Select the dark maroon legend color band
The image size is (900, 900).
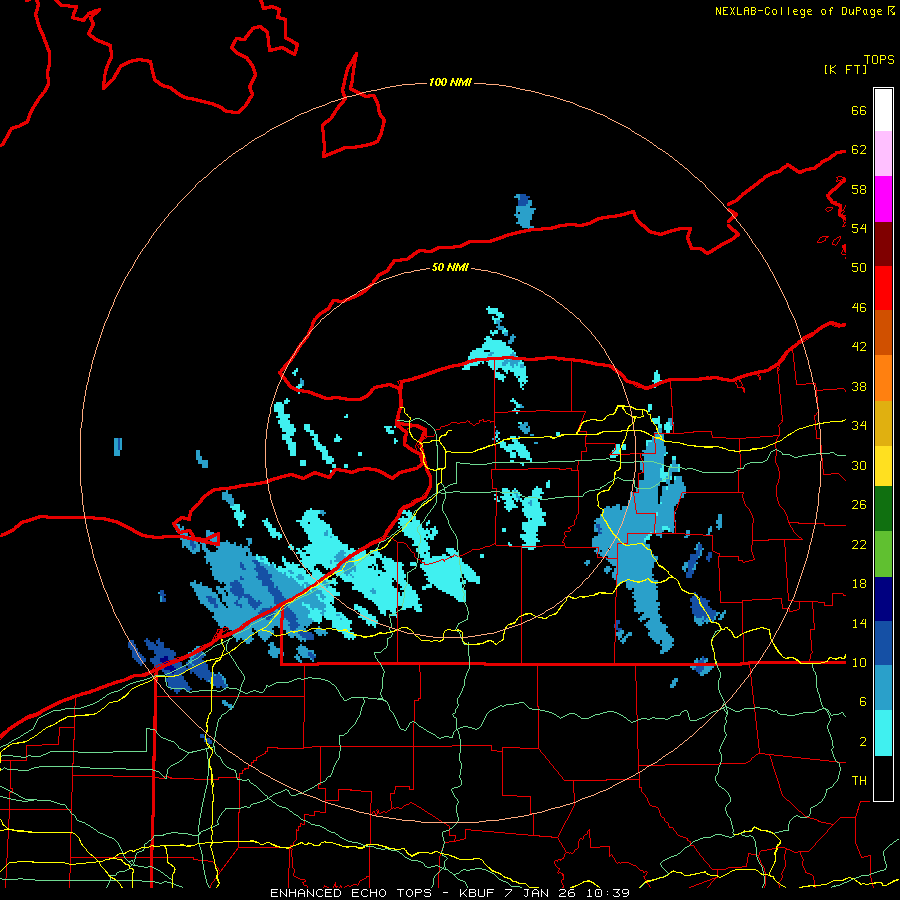click(x=883, y=244)
